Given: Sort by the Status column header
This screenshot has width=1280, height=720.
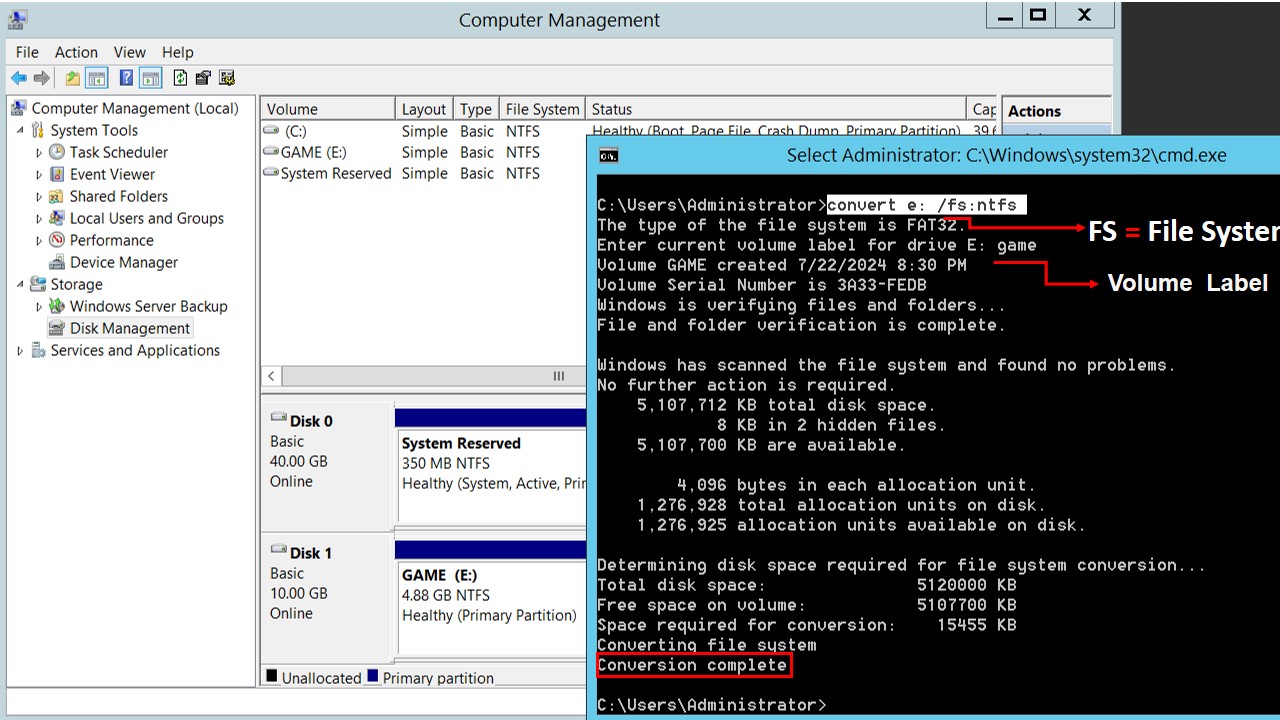Looking at the screenshot, I should [776, 109].
